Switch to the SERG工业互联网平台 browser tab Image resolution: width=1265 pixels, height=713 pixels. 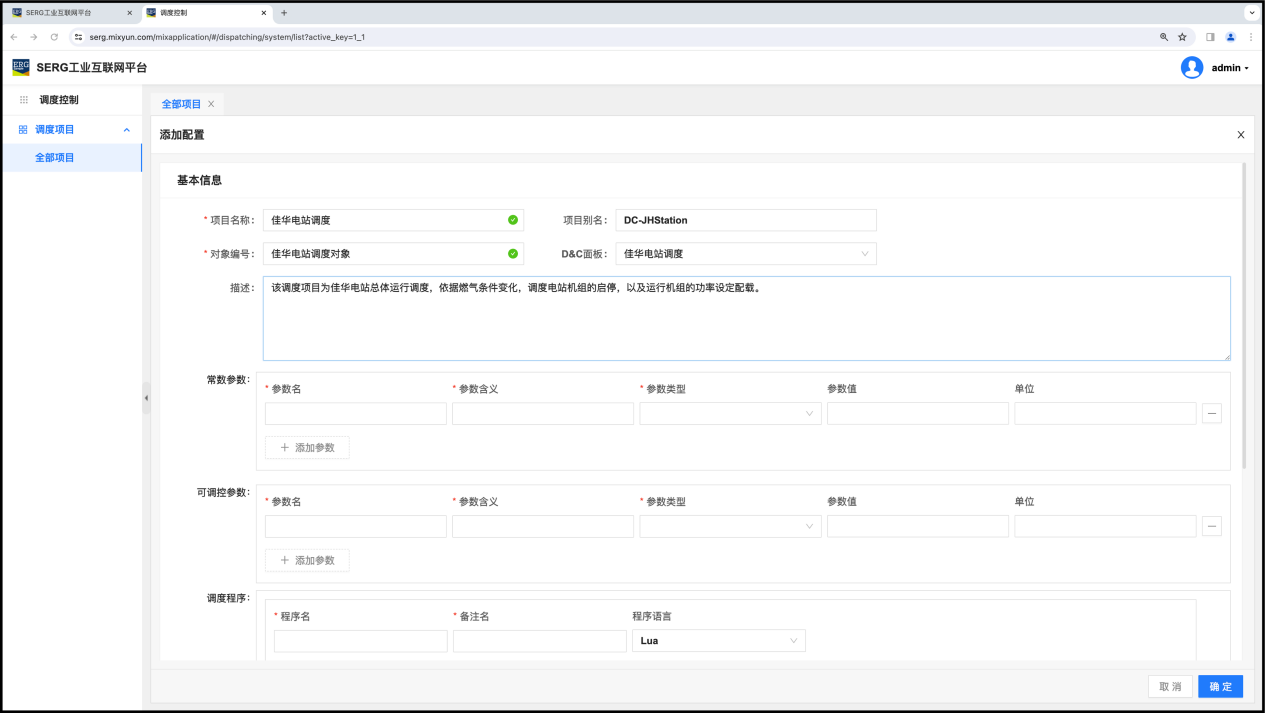(x=65, y=13)
